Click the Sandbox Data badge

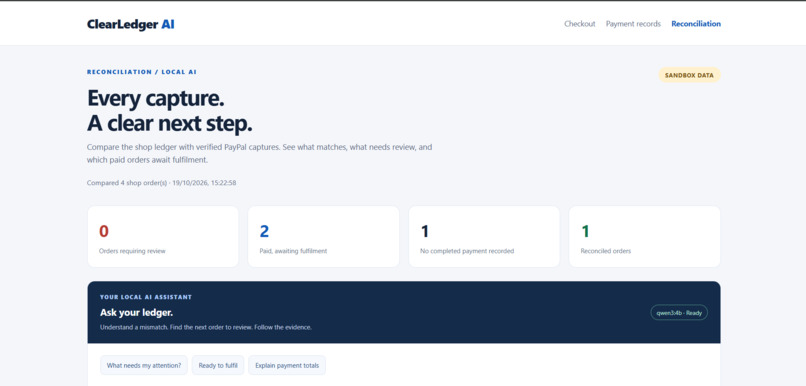pyautogui.click(x=689, y=75)
